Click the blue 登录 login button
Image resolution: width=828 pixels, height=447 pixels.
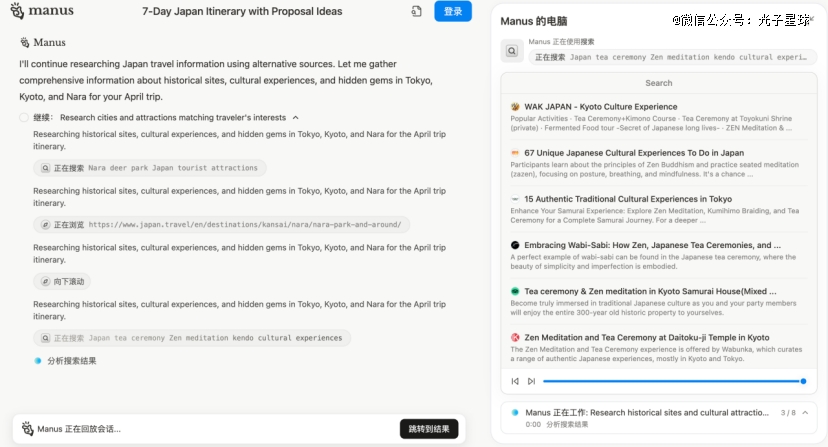coord(452,12)
